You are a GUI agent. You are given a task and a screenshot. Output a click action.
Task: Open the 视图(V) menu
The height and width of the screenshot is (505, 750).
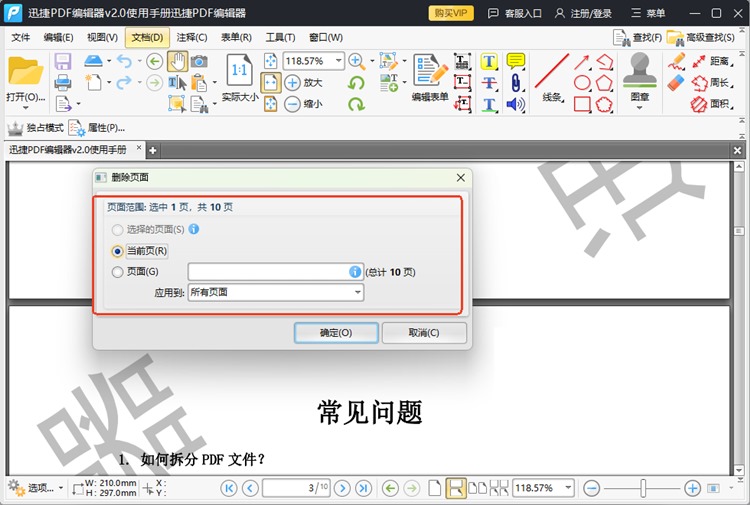(102, 37)
